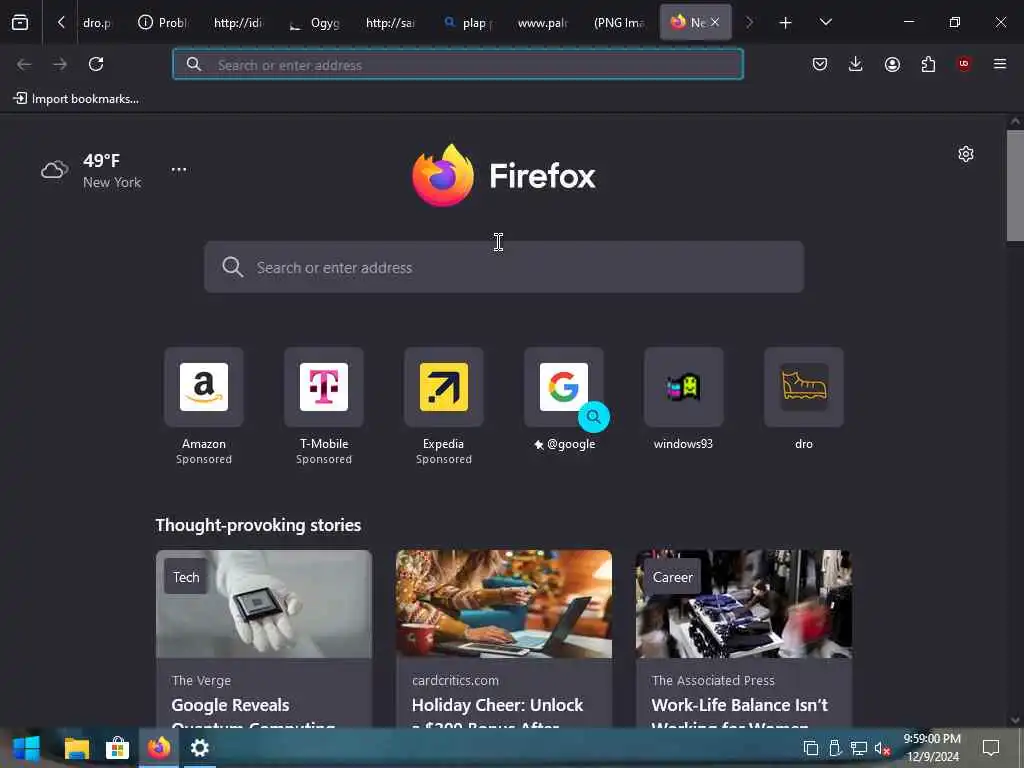
Task: Click the Firefox logo
Action: (504, 175)
